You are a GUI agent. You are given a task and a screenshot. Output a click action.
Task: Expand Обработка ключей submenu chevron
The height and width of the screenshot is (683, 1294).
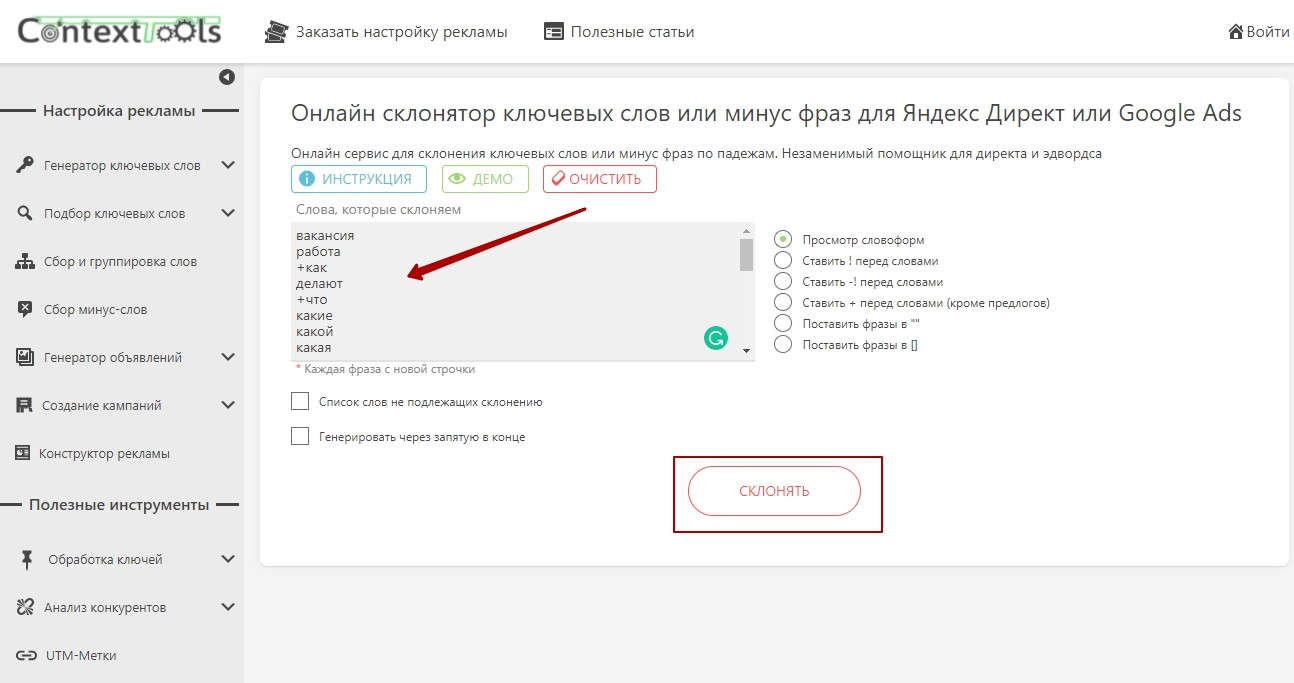click(x=228, y=559)
